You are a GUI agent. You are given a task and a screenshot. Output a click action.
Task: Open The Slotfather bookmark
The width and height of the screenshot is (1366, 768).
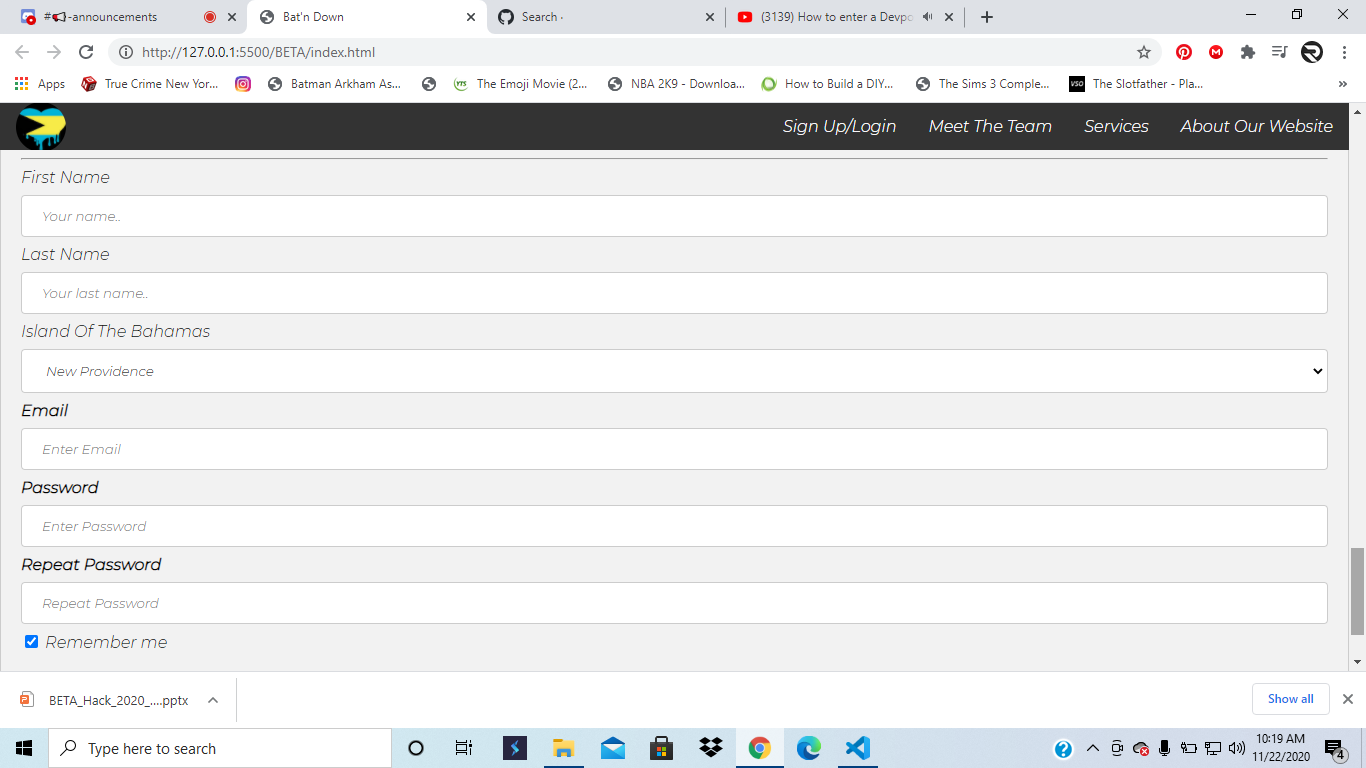[1137, 84]
